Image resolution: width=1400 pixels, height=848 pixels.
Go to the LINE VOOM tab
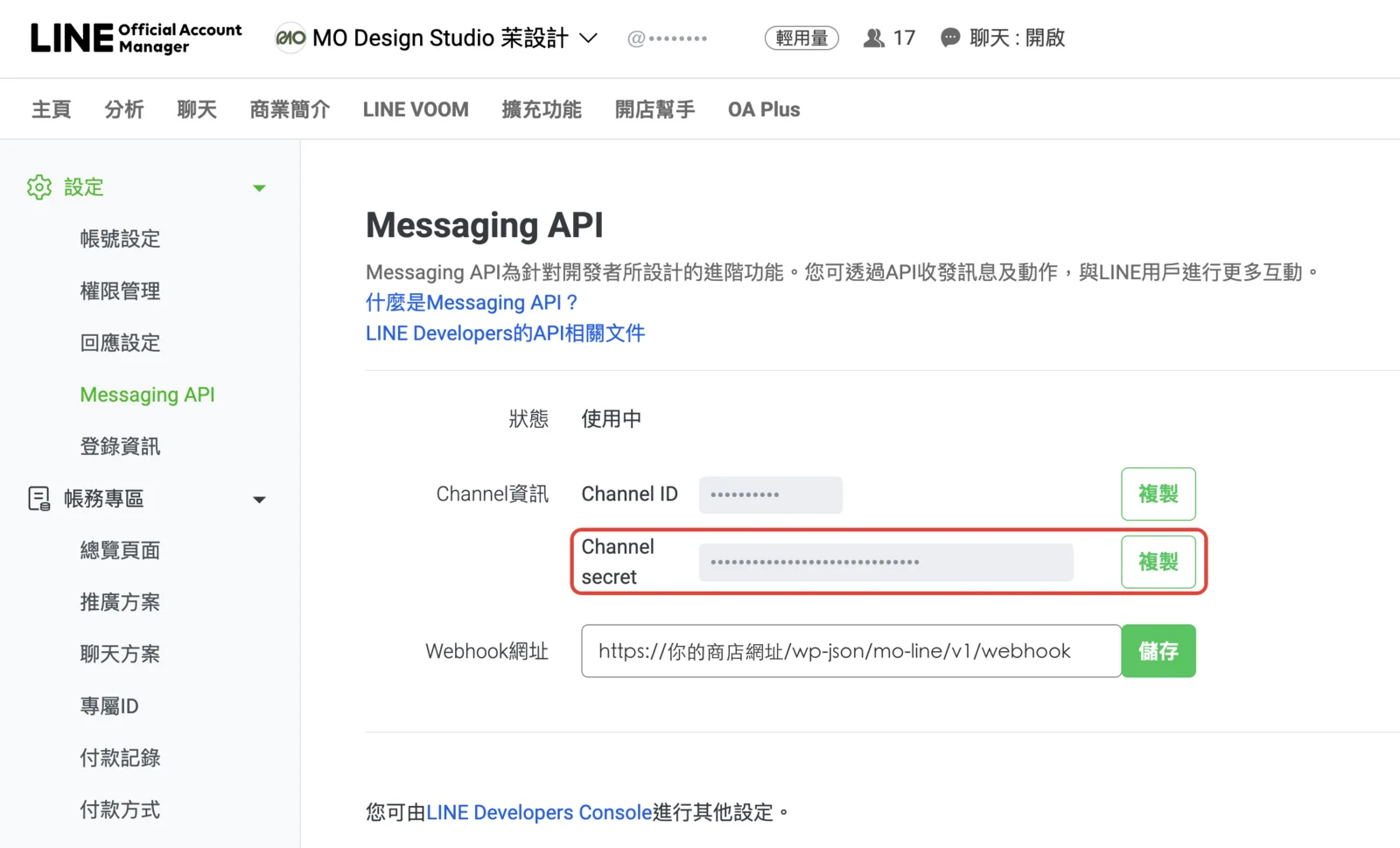(416, 109)
